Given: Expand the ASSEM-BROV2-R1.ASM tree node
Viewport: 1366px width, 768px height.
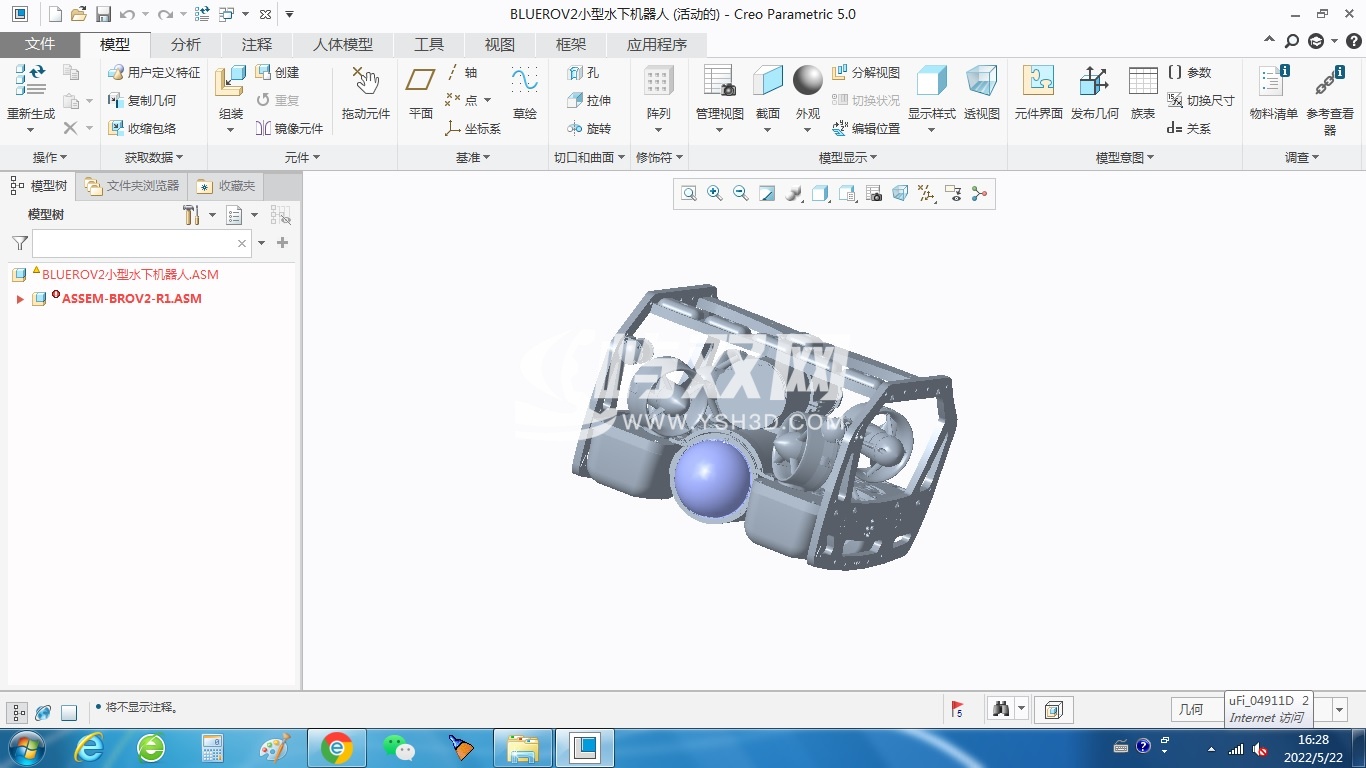Looking at the screenshot, I should coord(20,299).
